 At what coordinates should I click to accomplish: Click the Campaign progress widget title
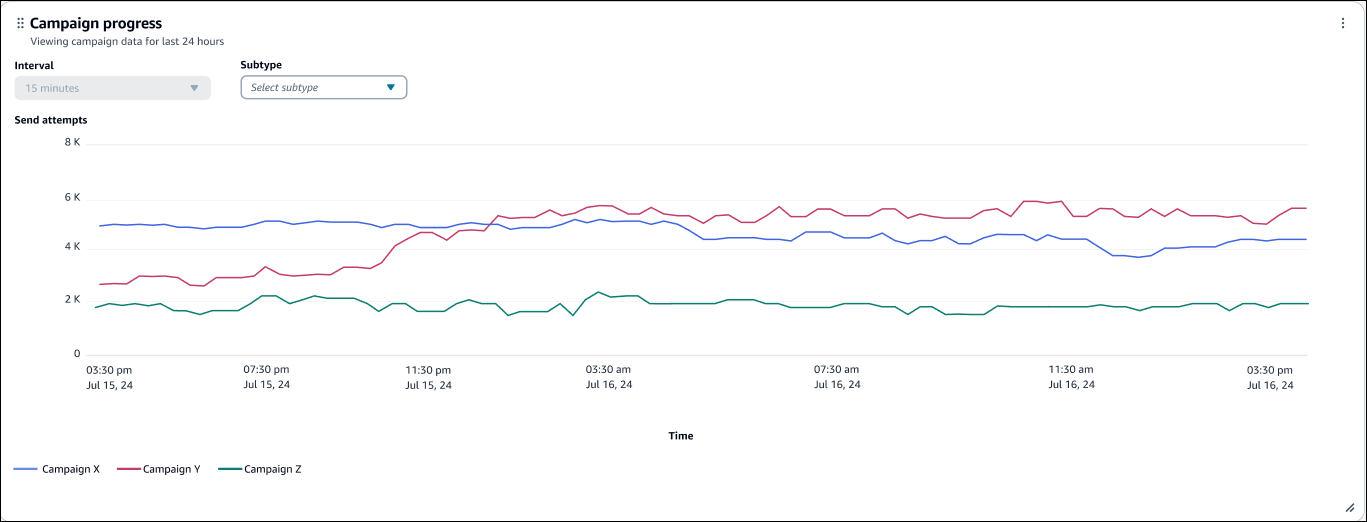click(x=96, y=23)
